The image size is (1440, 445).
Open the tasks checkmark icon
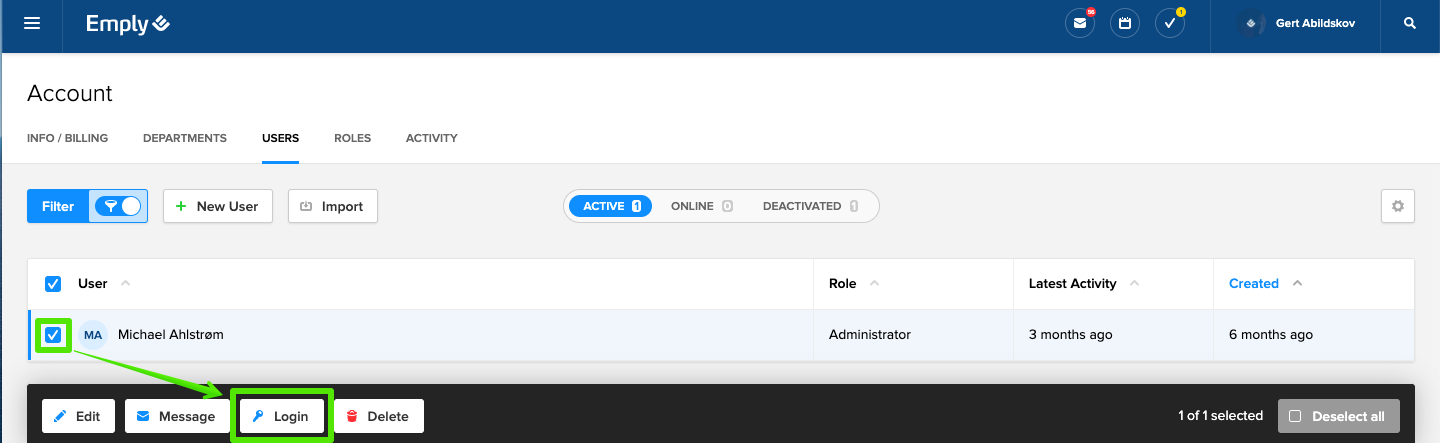[x=1170, y=24]
